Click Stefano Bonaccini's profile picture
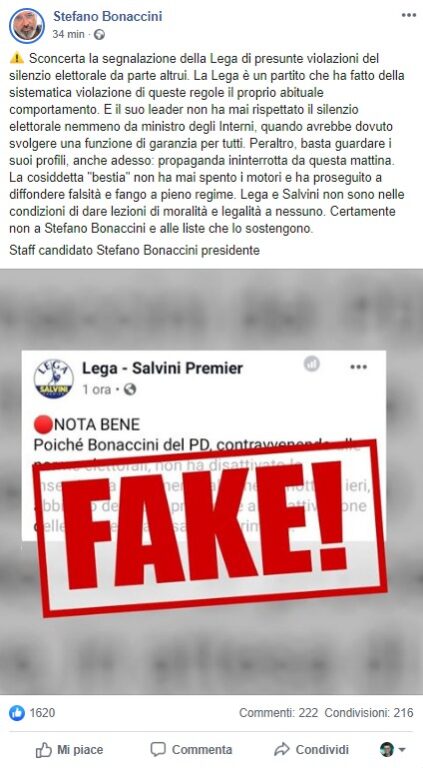Image resolution: width=423 pixels, height=768 pixels. (26, 25)
